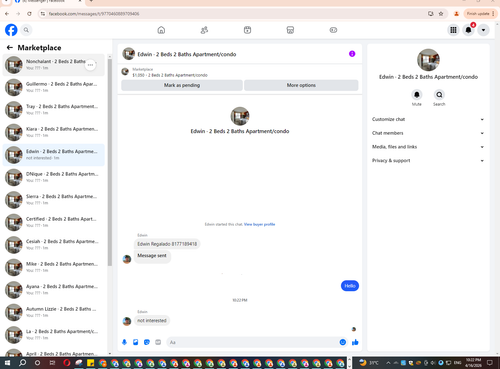Open Opera browser from taskbar
Viewport: 500px width, 369px height.
coord(67,363)
